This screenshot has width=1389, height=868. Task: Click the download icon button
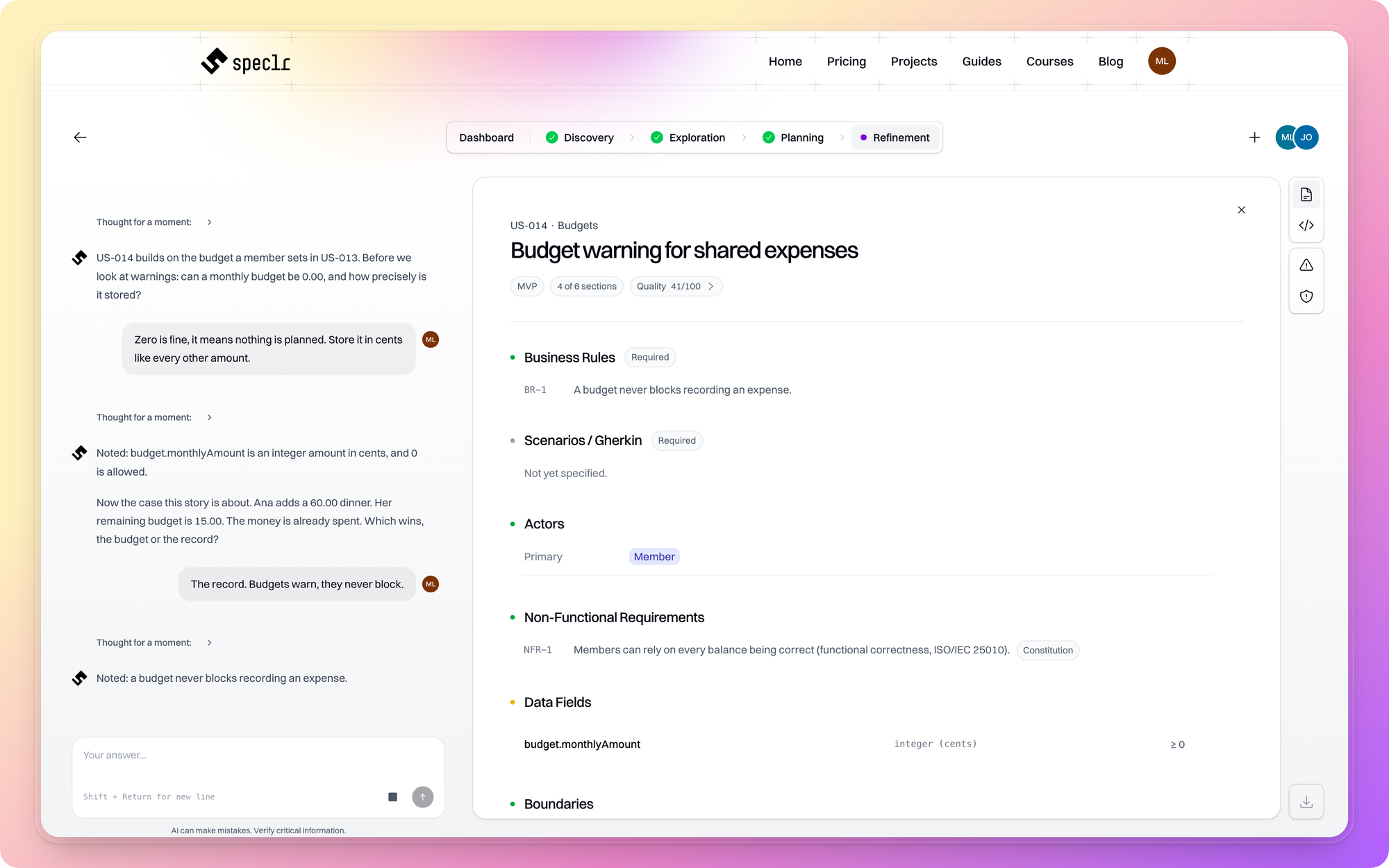pyautogui.click(x=1306, y=802)
